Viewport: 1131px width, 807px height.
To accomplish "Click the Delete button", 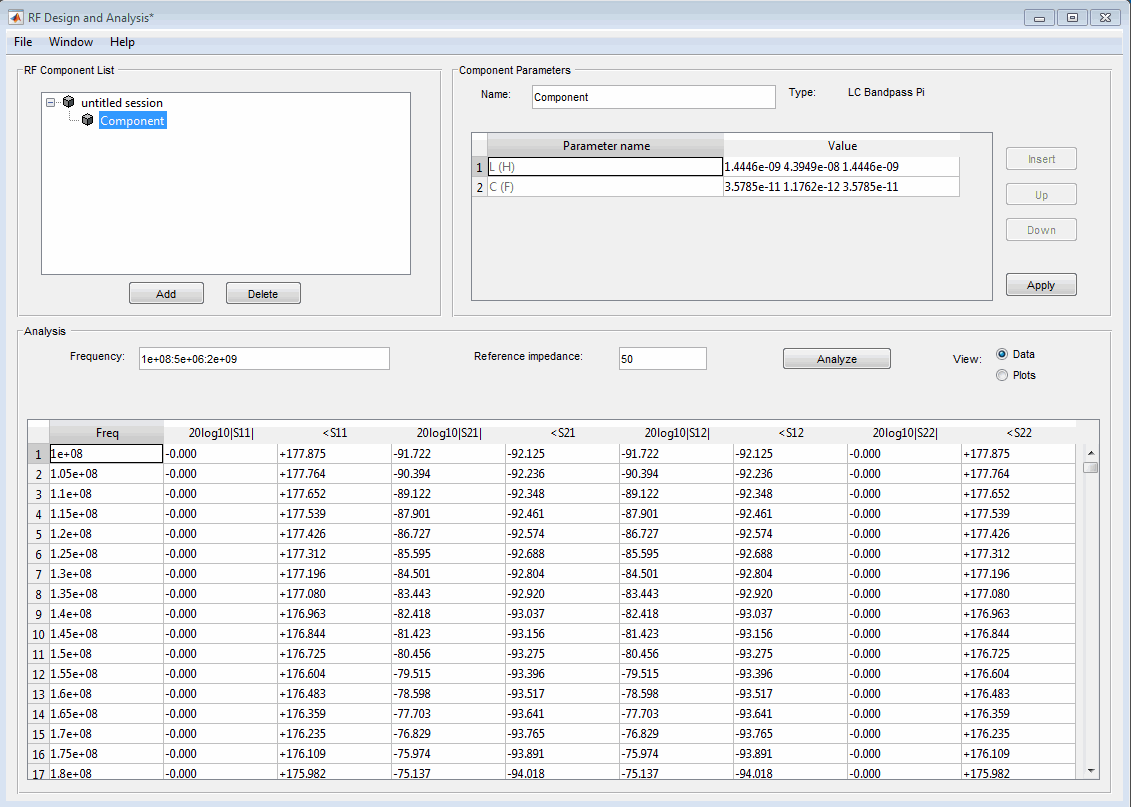I will coord(263,294).
